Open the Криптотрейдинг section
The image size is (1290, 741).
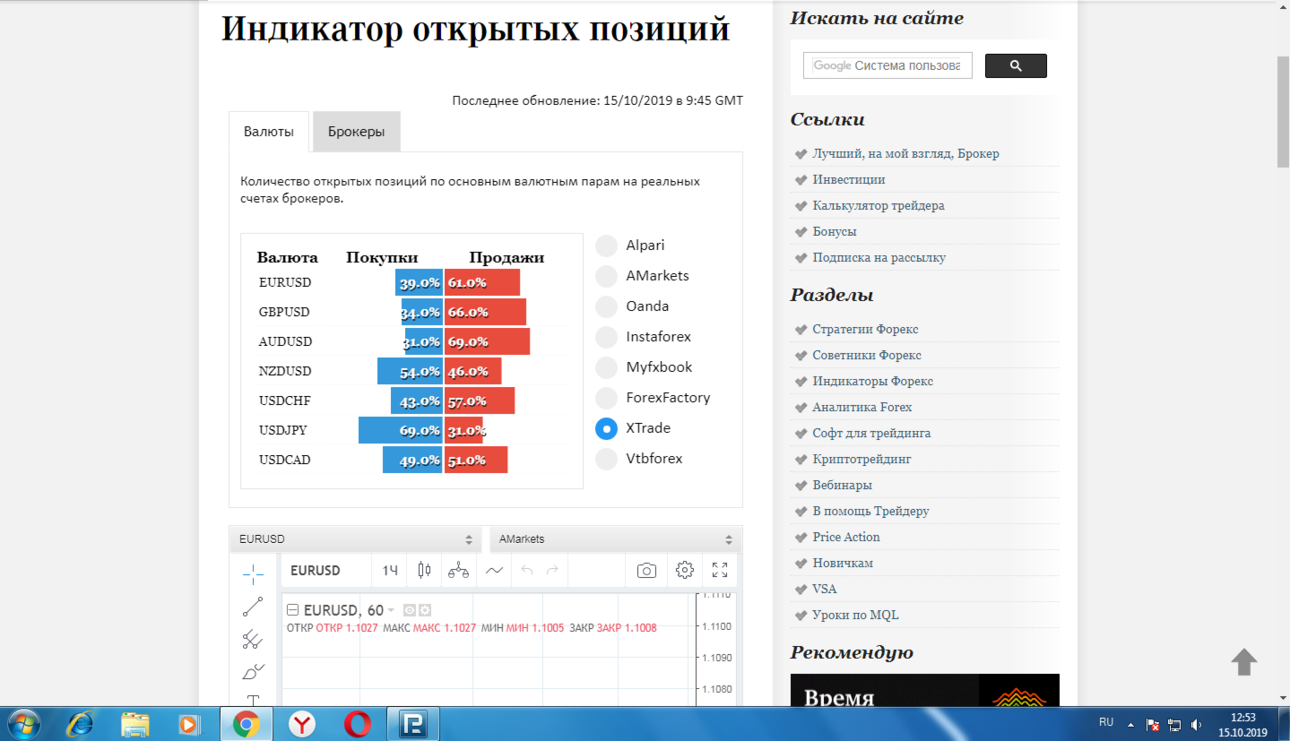click(x=861, y=459)
